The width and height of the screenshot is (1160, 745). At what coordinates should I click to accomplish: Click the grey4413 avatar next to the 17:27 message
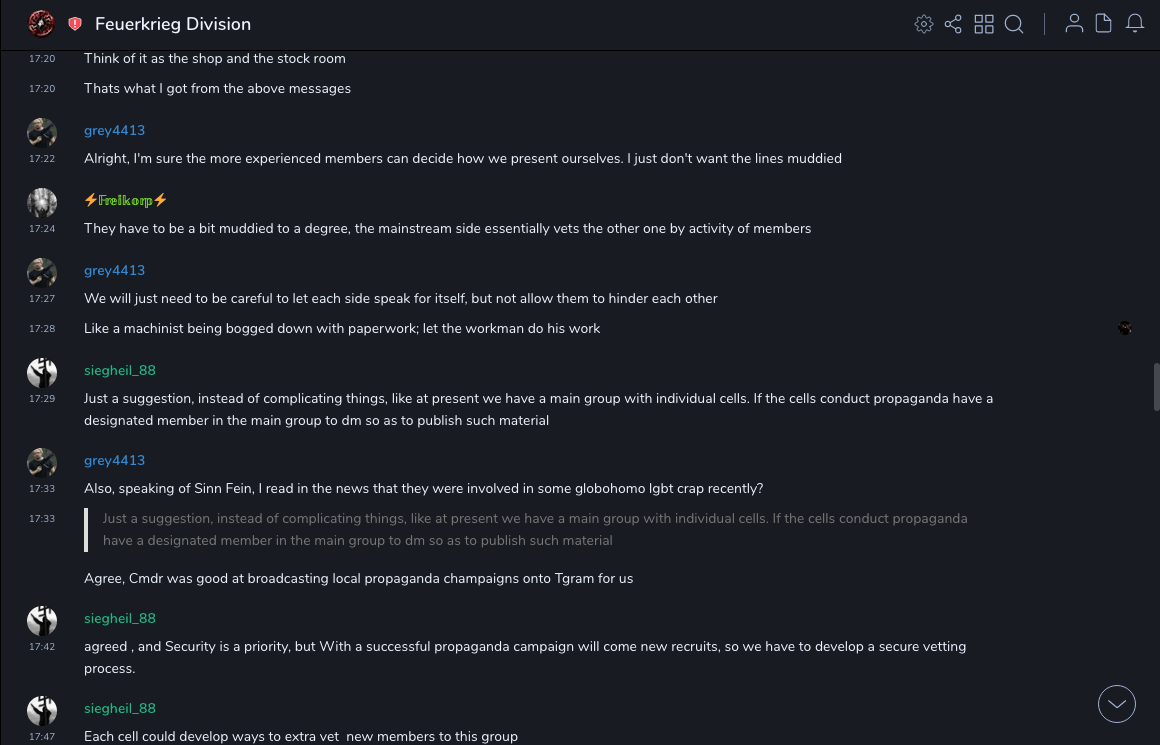pyautogui.click(x=42, y=273)
